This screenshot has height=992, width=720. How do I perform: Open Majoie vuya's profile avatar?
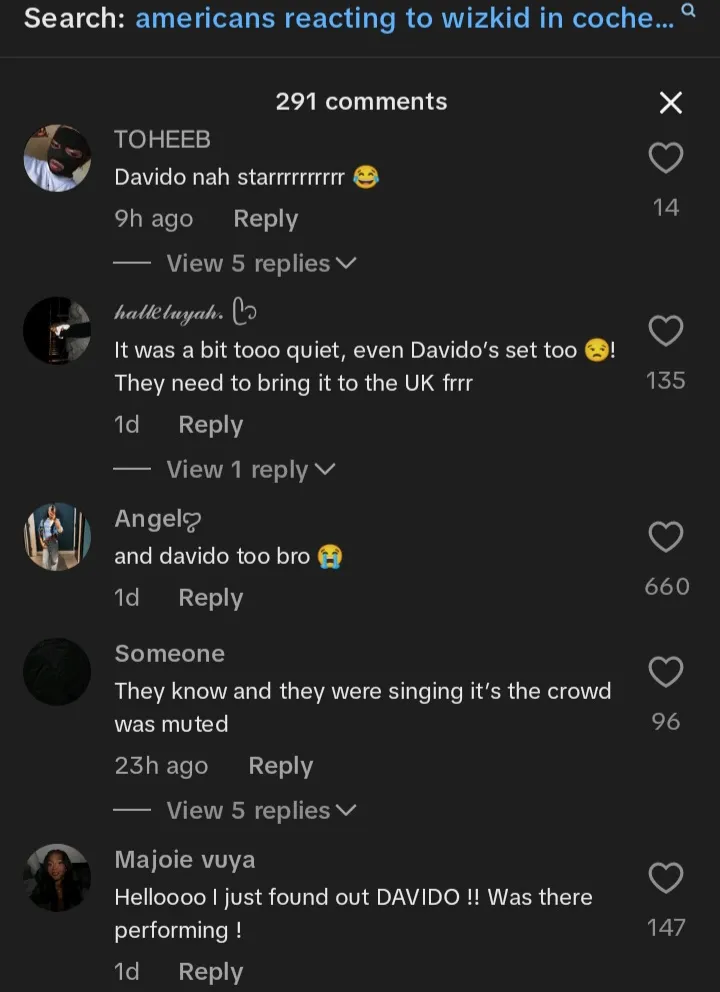57,878
